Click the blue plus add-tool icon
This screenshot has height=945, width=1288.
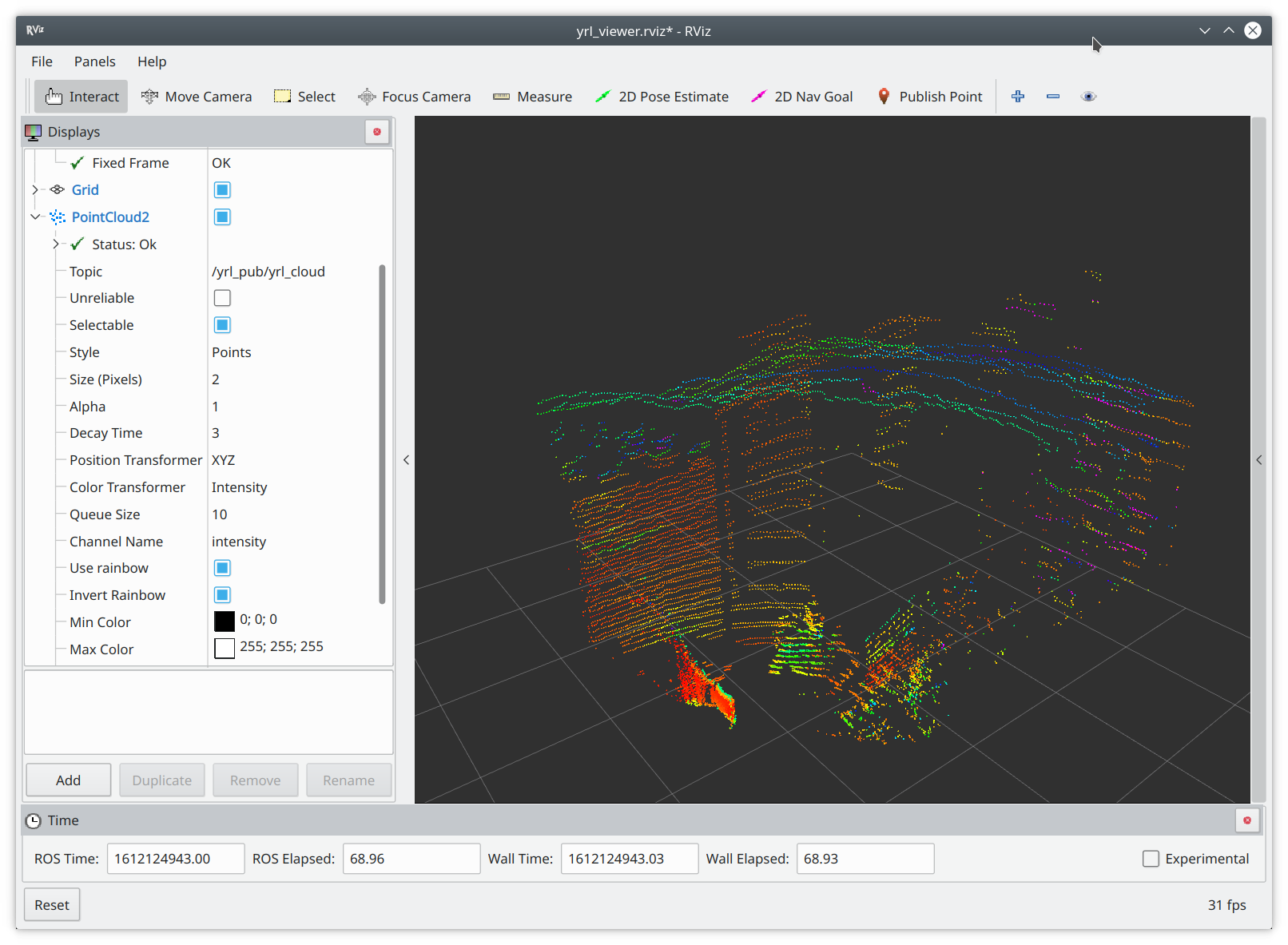[x=1018, y=97]
